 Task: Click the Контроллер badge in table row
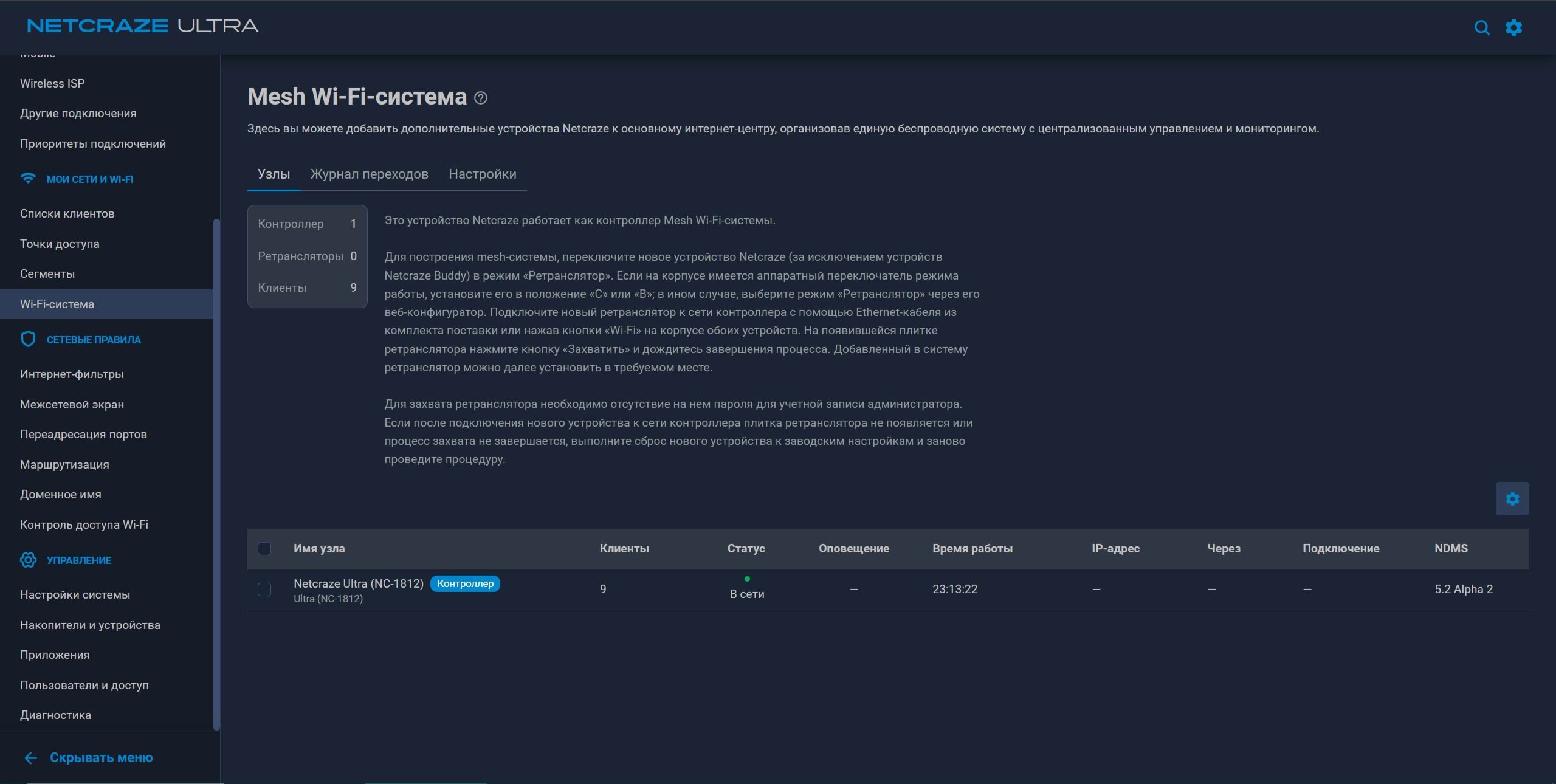(x=465, y=583)
